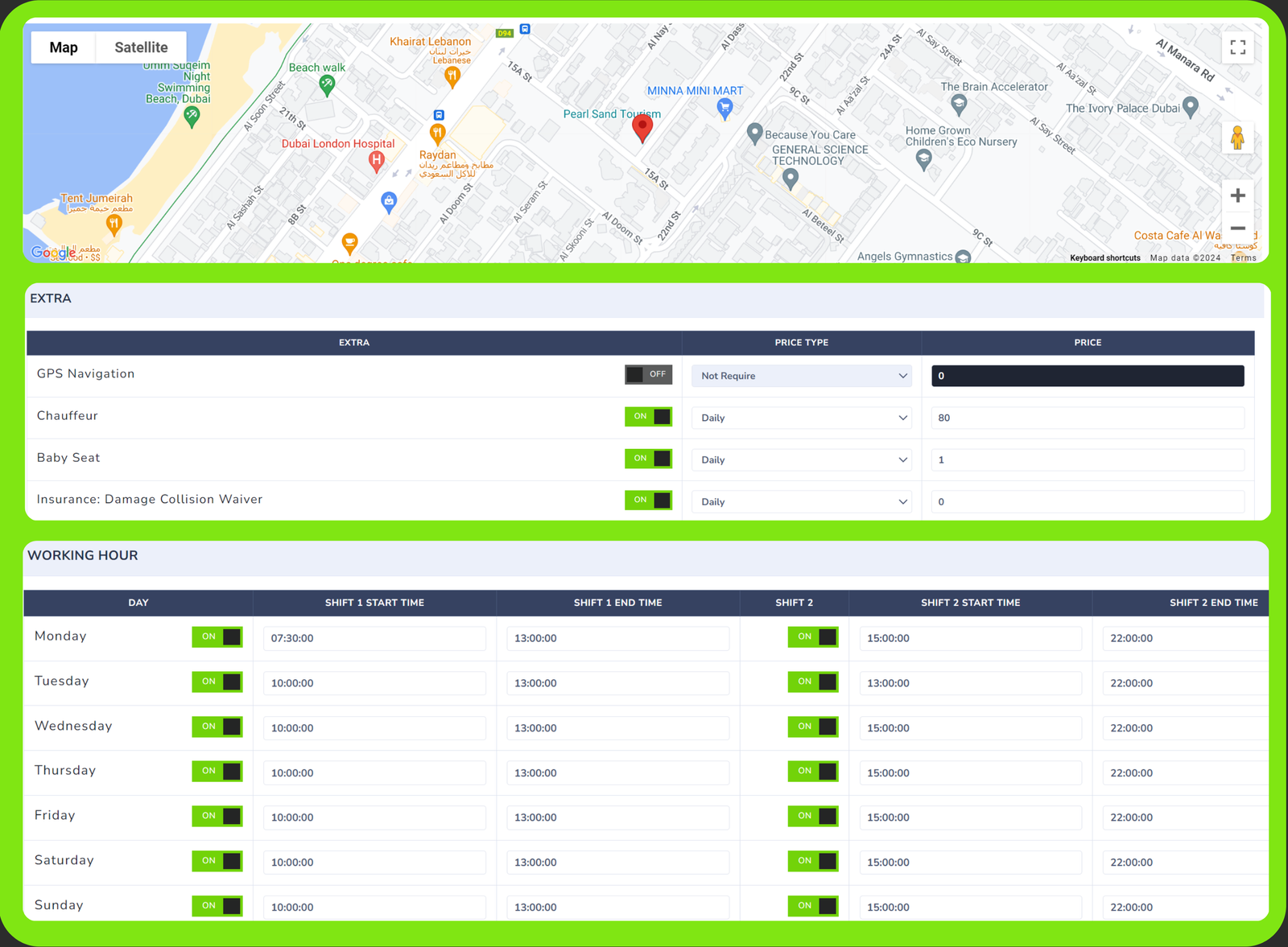Turn off the Chauffeur extra toggle
The image size is (1288, 947).
pos(648,417)
